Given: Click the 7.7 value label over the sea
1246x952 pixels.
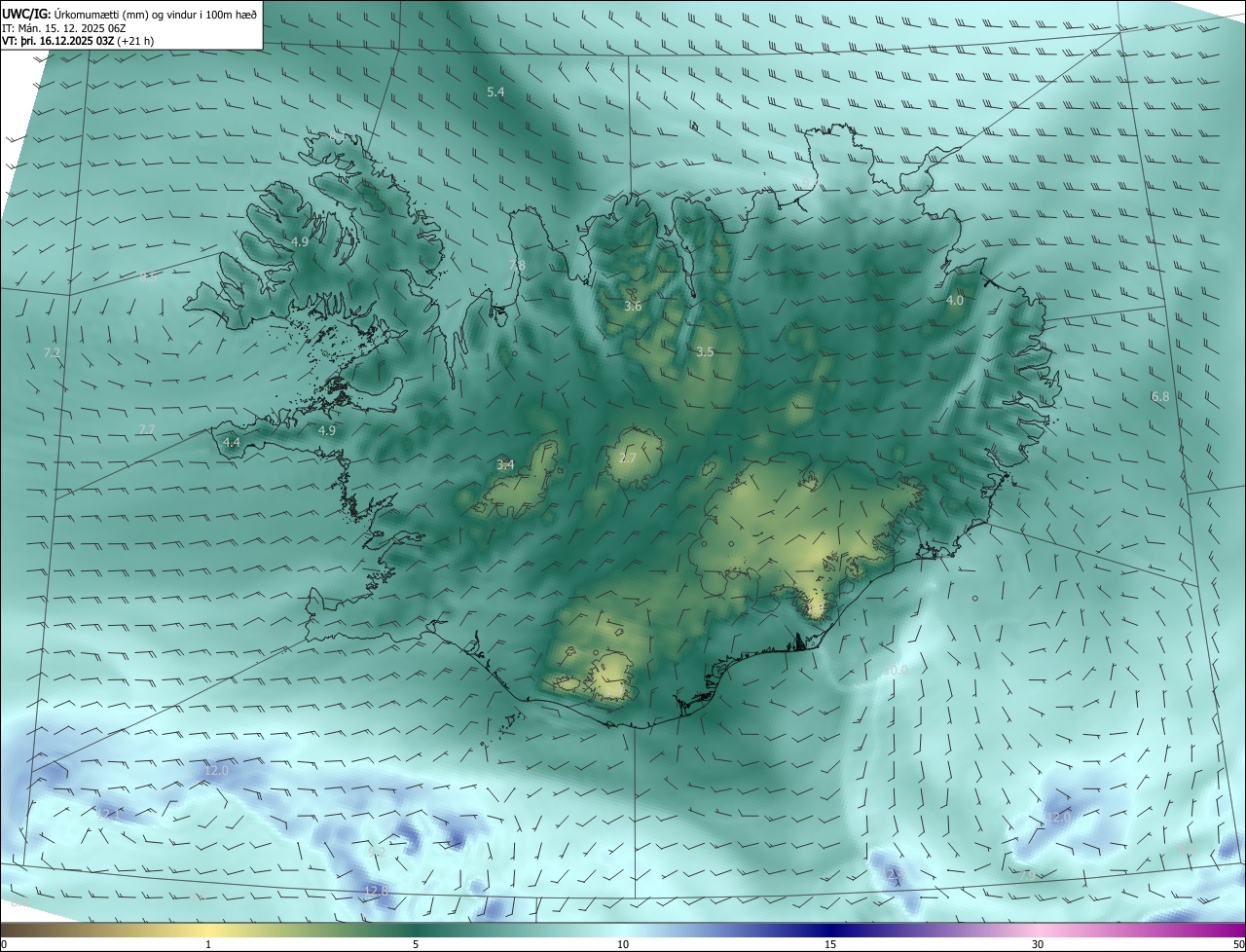Looking at the screenshot, I should (147, 429).
